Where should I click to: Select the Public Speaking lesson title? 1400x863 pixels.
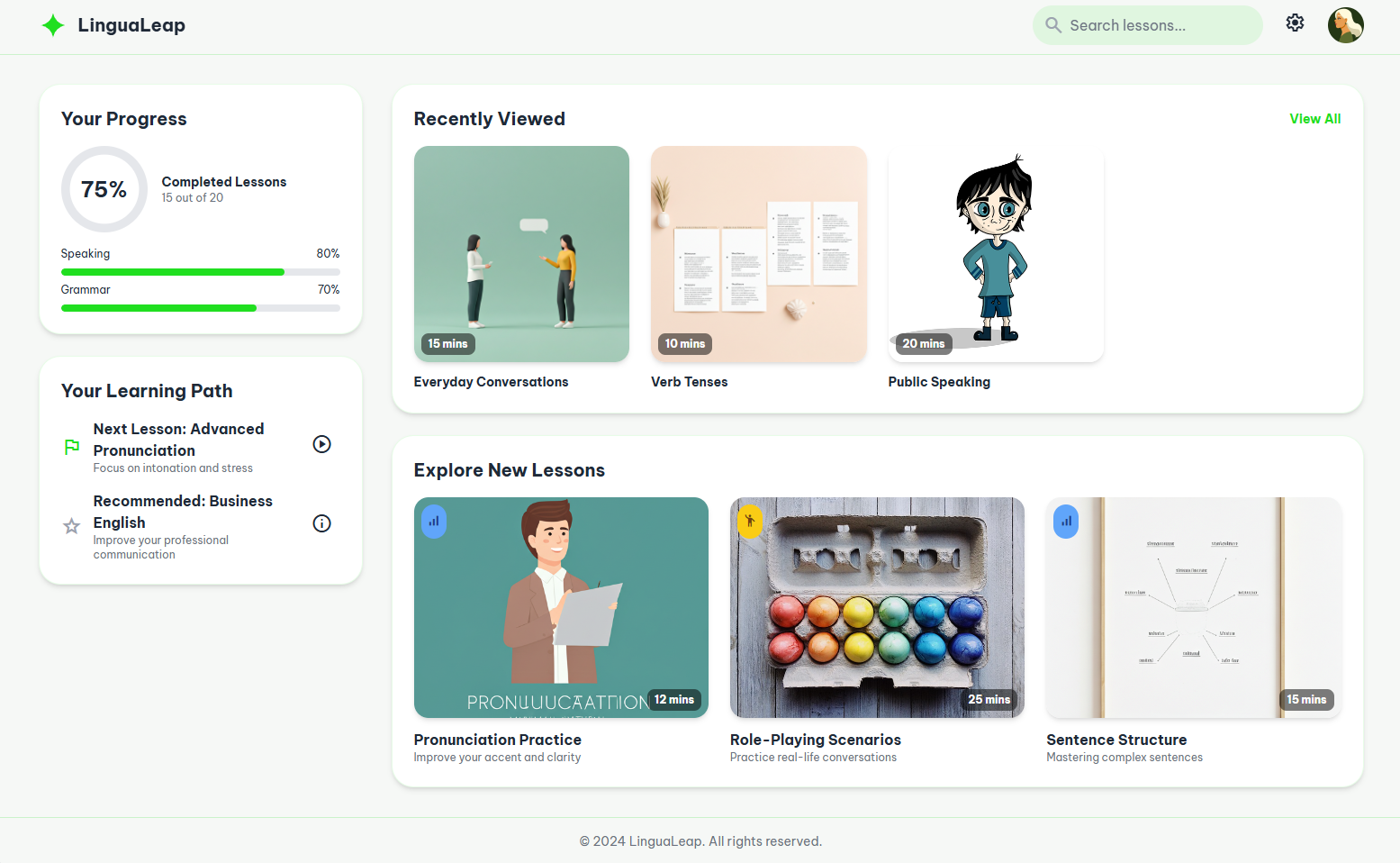[x=939, y=382]
